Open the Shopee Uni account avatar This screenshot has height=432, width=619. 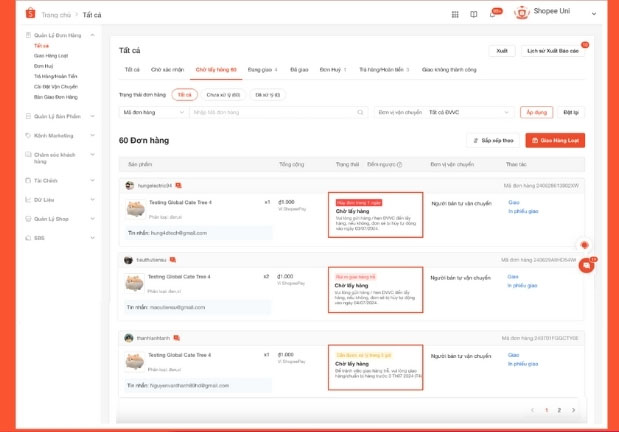click(x=521, y=13)
